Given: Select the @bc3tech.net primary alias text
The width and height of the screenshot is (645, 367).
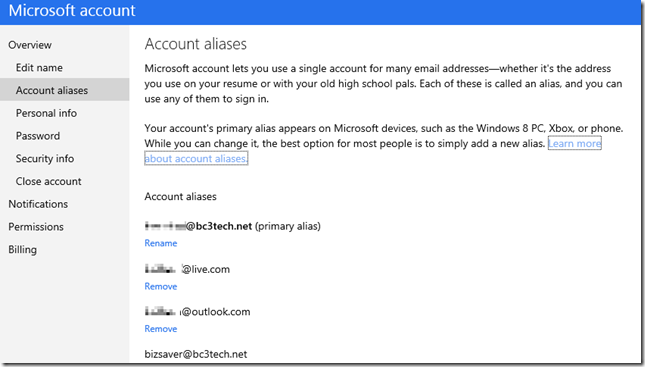Looking at the screenshot, I should (x=232, y=226).
